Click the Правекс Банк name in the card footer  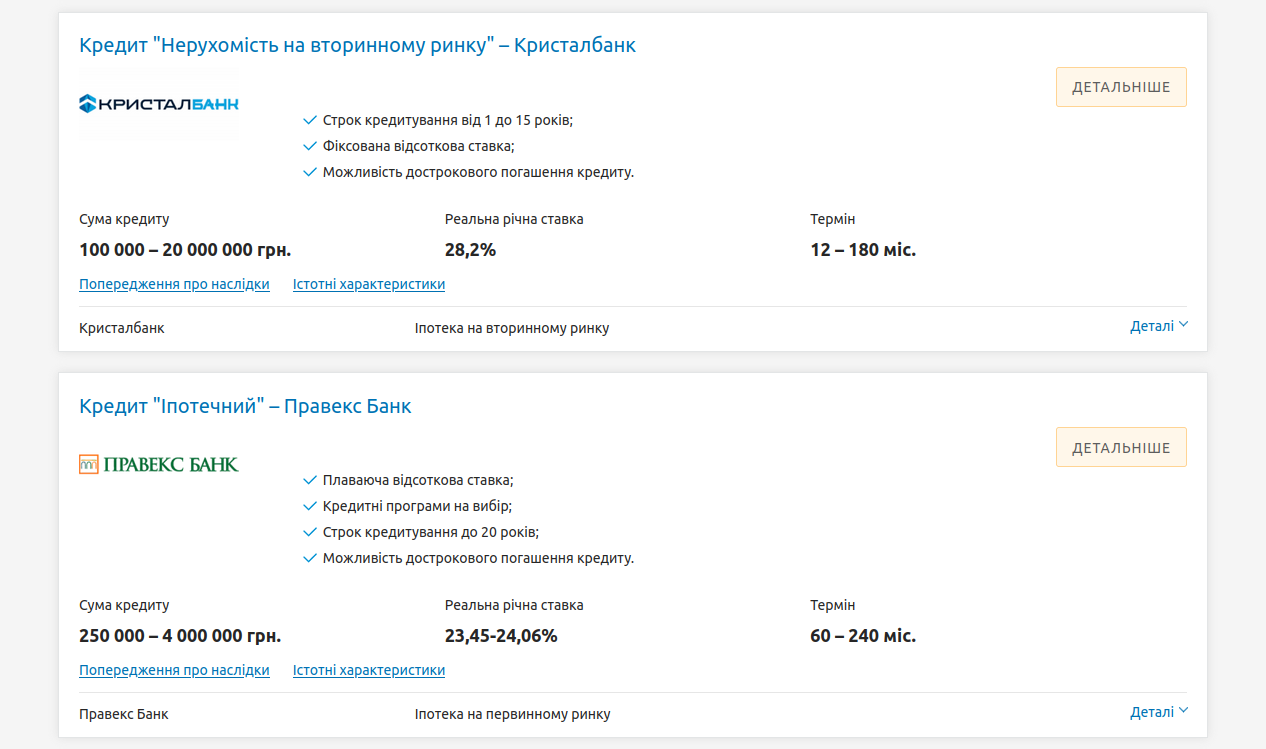tap(124, 714)
